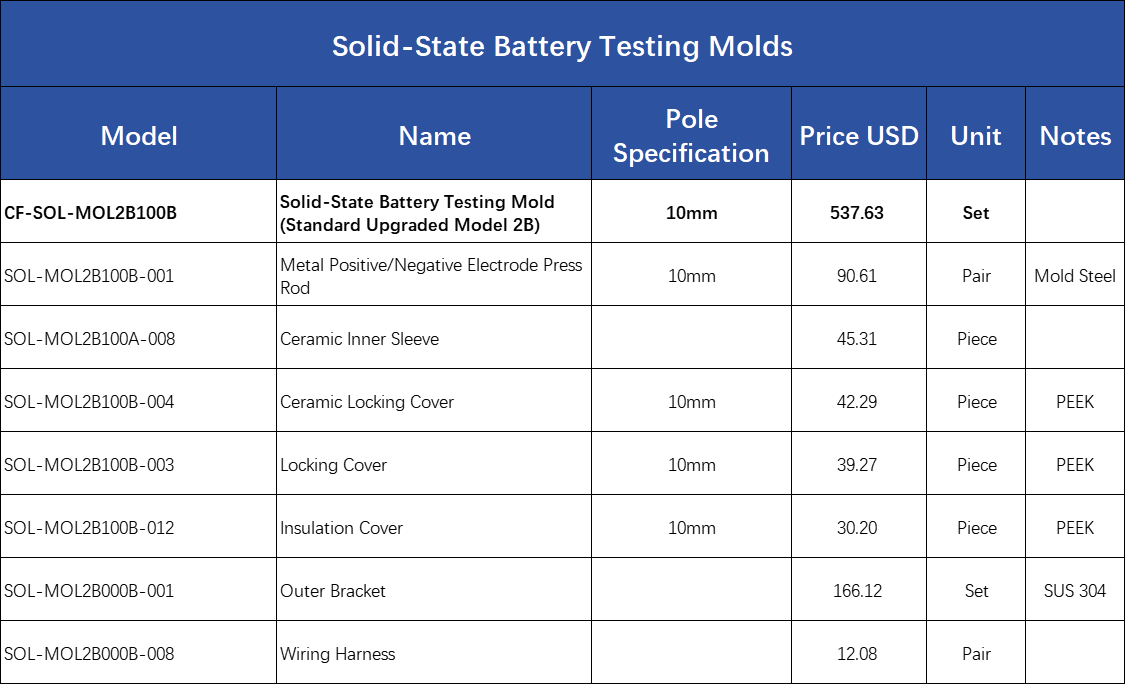
Task: Click the Solid-State Battery Testing Molds title
Action: point(562,45)
